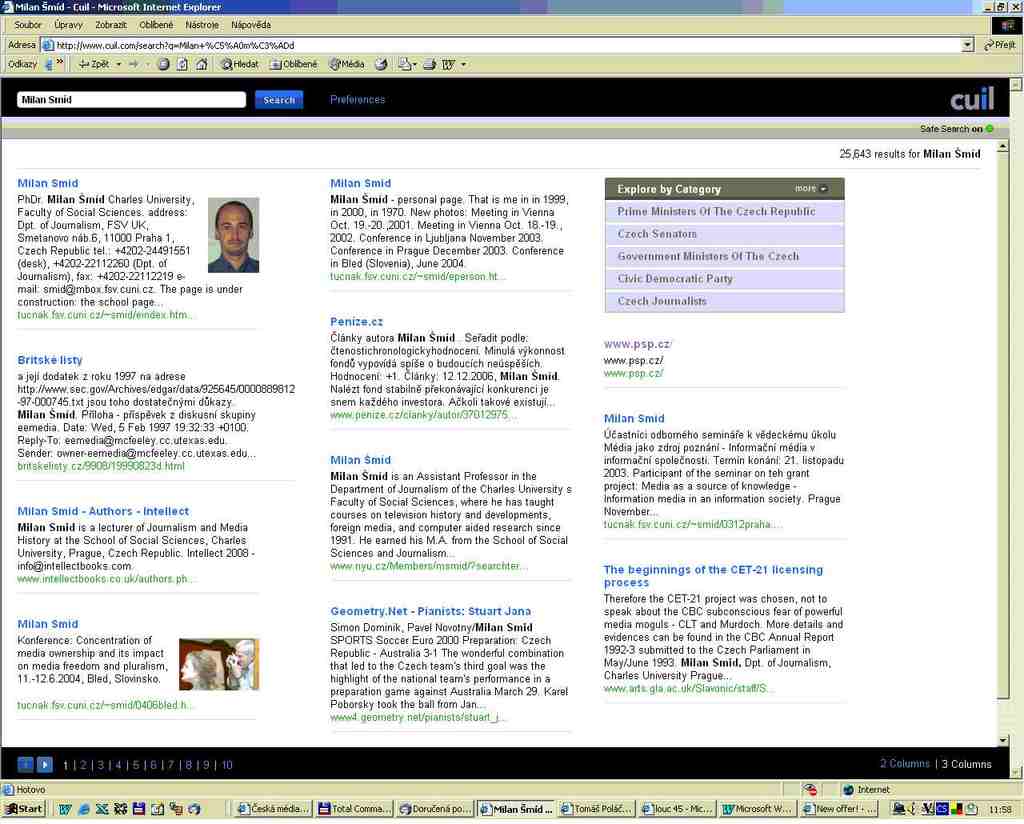Switch to Microsoft Word taskbar window
This screenshot has width=1024, height=824.
click(756, 809)
